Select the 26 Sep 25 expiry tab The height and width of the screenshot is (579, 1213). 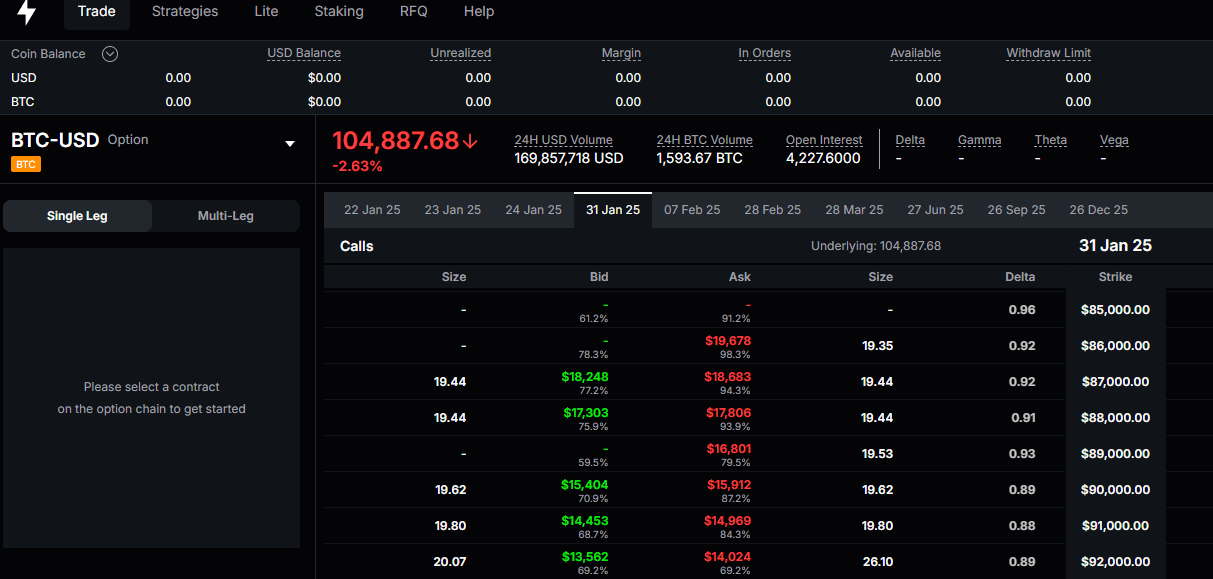pyautogui.click(x=1017, y=210)
